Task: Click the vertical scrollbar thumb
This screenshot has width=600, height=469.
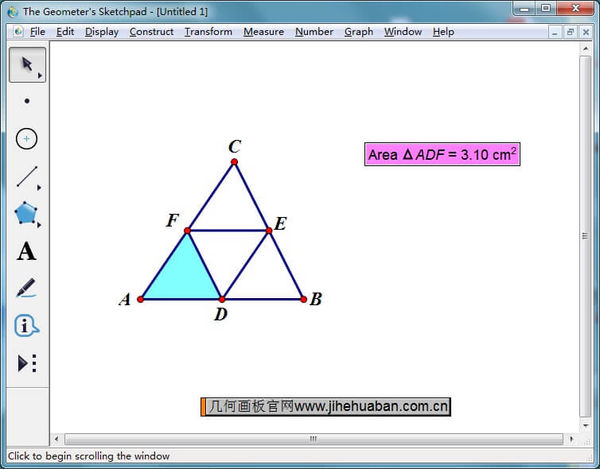Action: coord(585,236)
